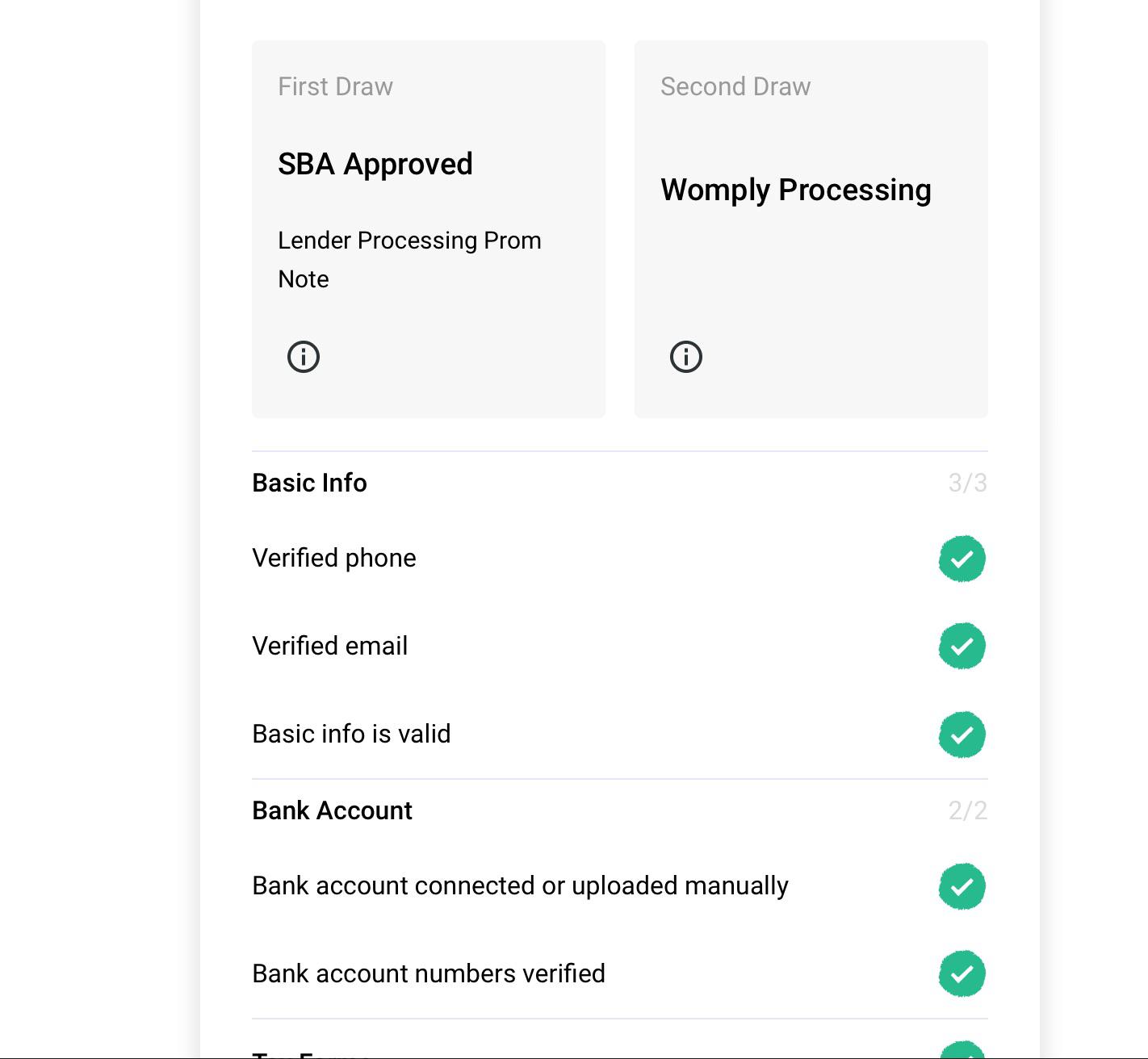This screenshot has height=1059, width=1148.
Task: Open the Womply Processing status text
Action: [x=796, y=190]
